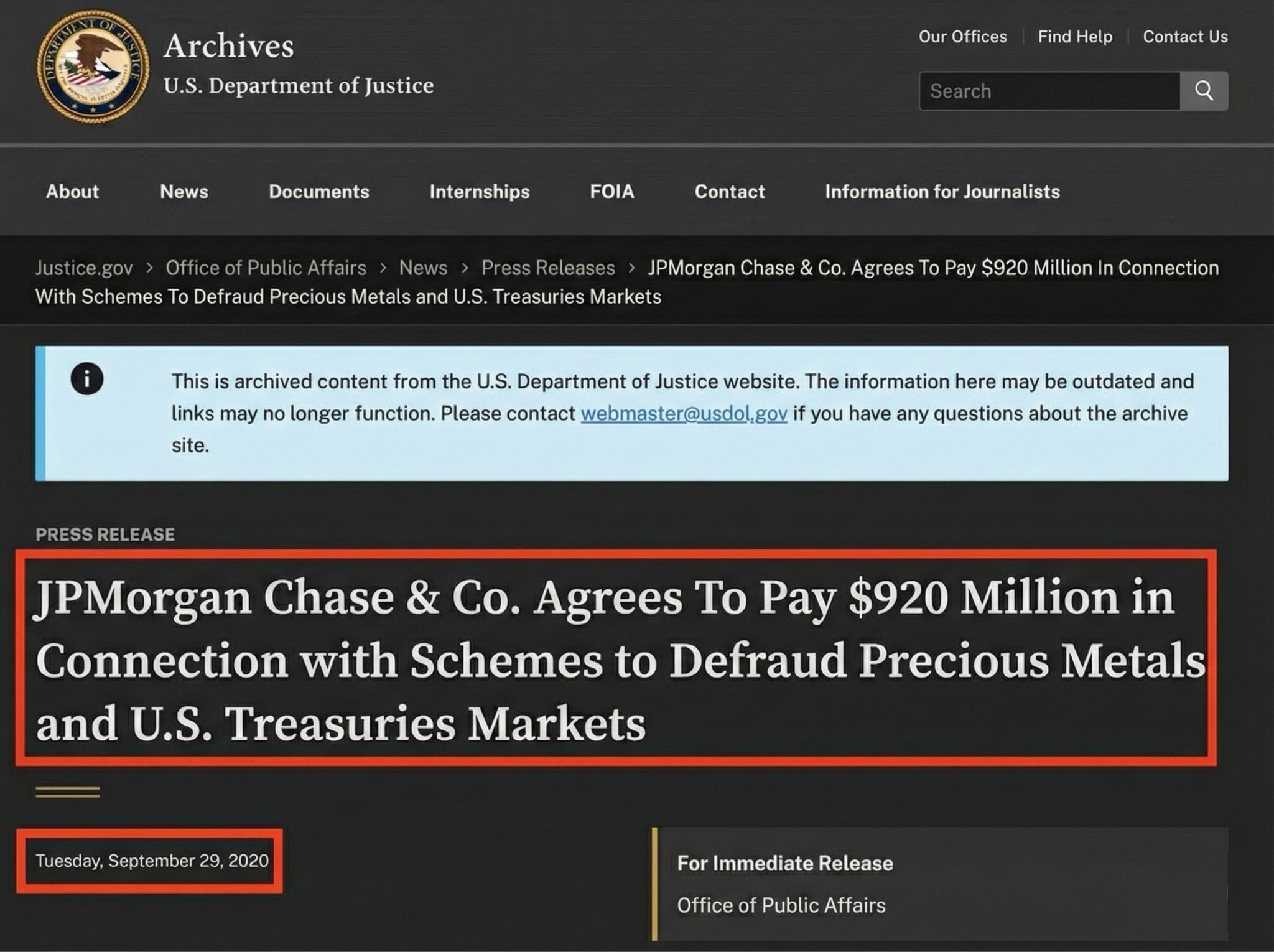
Task: Click Contact in the main navigation
Action: (729, 192)
